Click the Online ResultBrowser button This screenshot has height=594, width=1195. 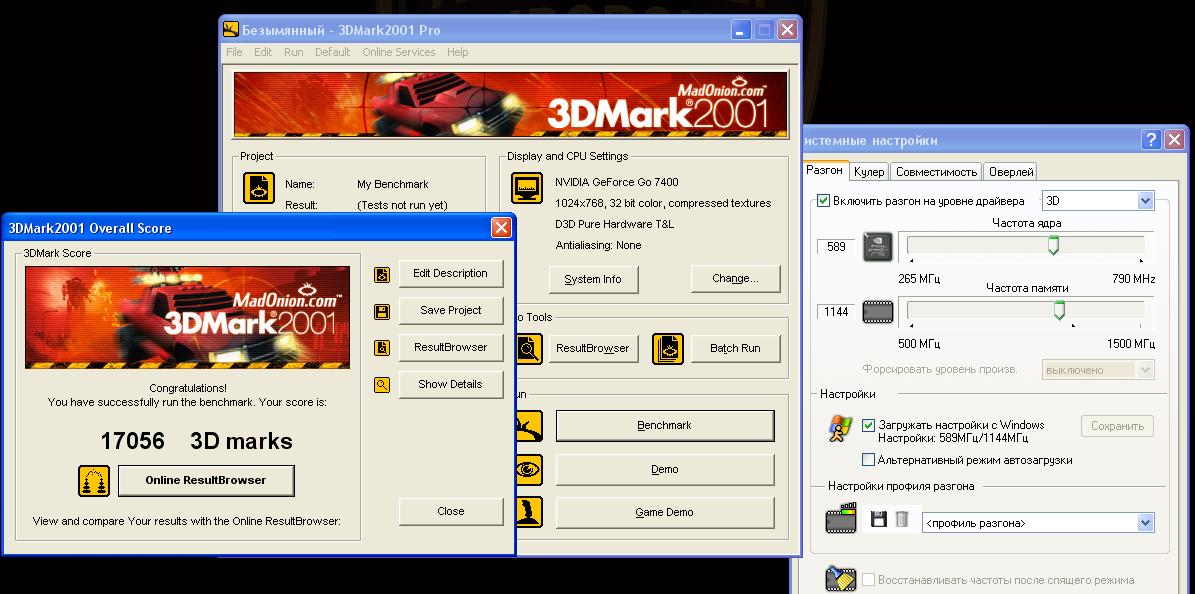pyautogui.click(x=206, y=480)
